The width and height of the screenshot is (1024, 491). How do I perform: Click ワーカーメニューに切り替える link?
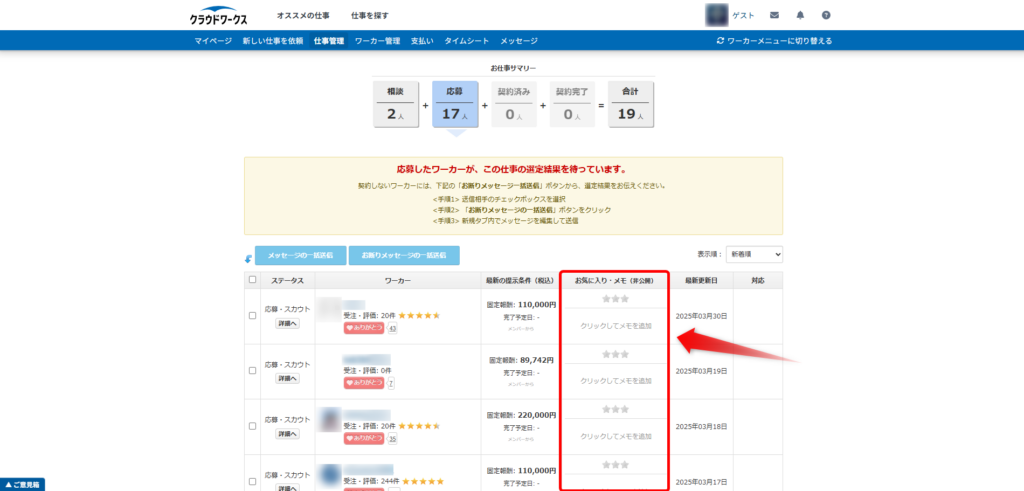pos(774,41)
